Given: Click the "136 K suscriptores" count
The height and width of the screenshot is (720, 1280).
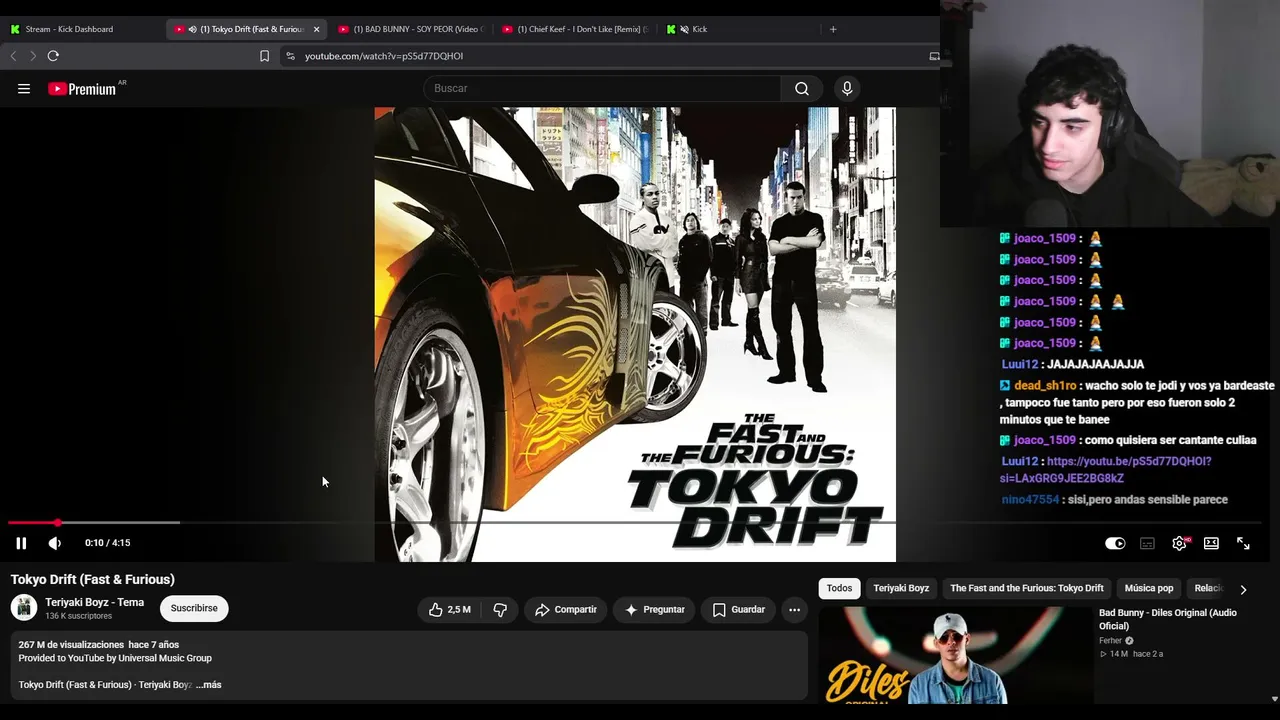Looking at the screenshot, I should pos(78,616).
